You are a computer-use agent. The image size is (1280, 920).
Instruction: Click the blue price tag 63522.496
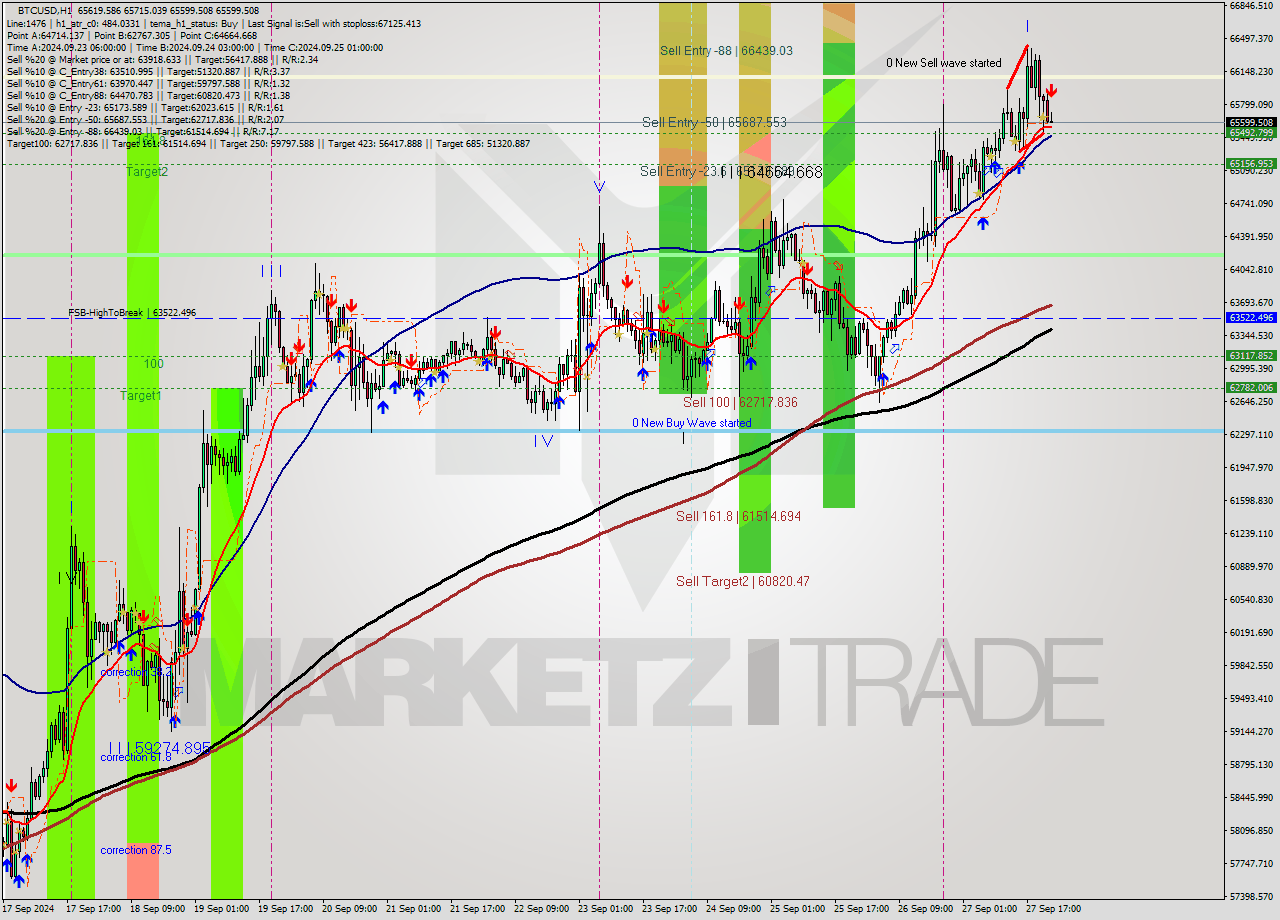click(x=1251, y=317)
